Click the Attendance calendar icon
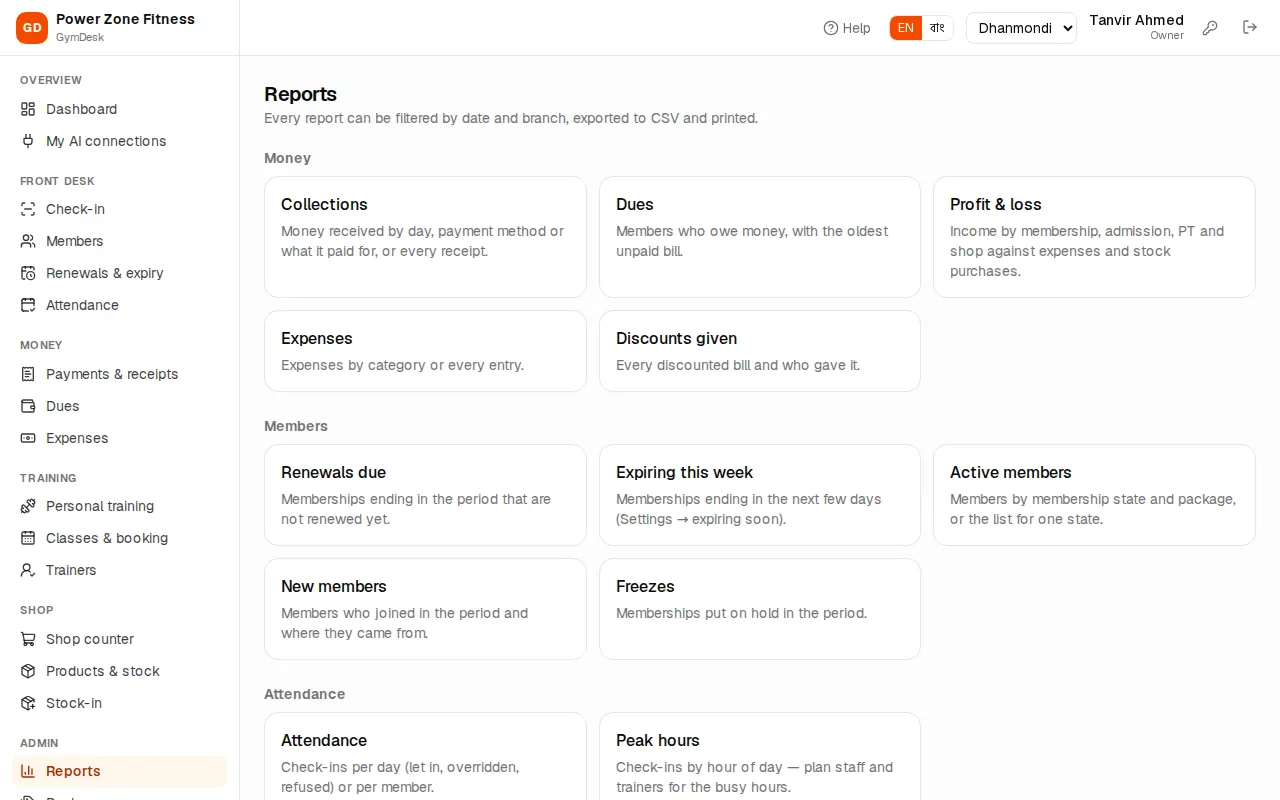 point(28,305)
